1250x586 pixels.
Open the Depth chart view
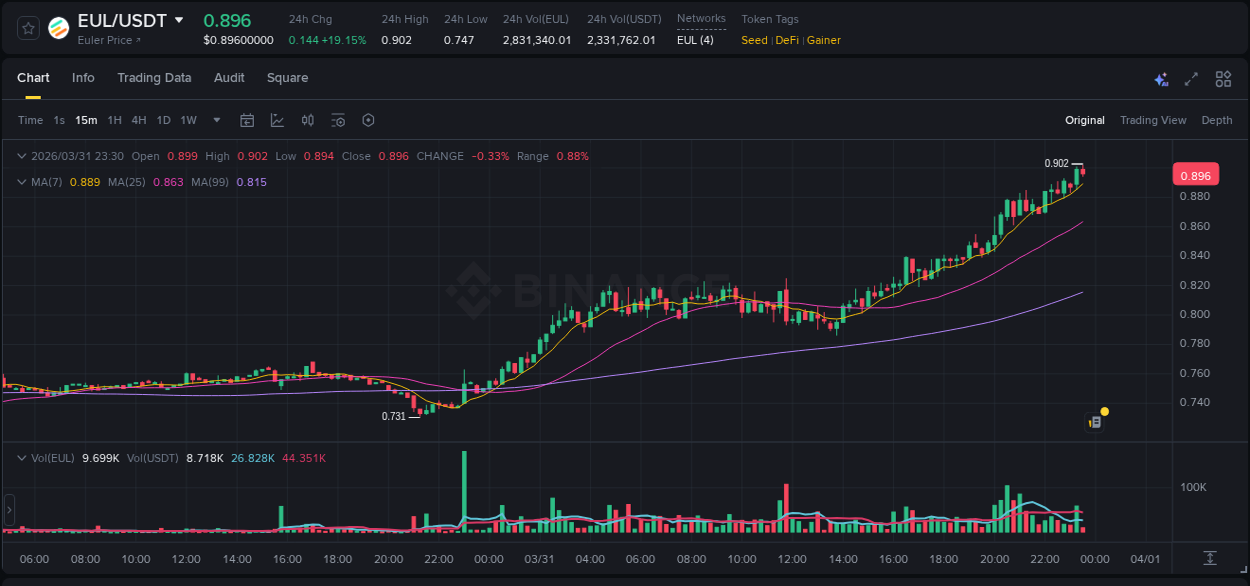pos(1217,120)
